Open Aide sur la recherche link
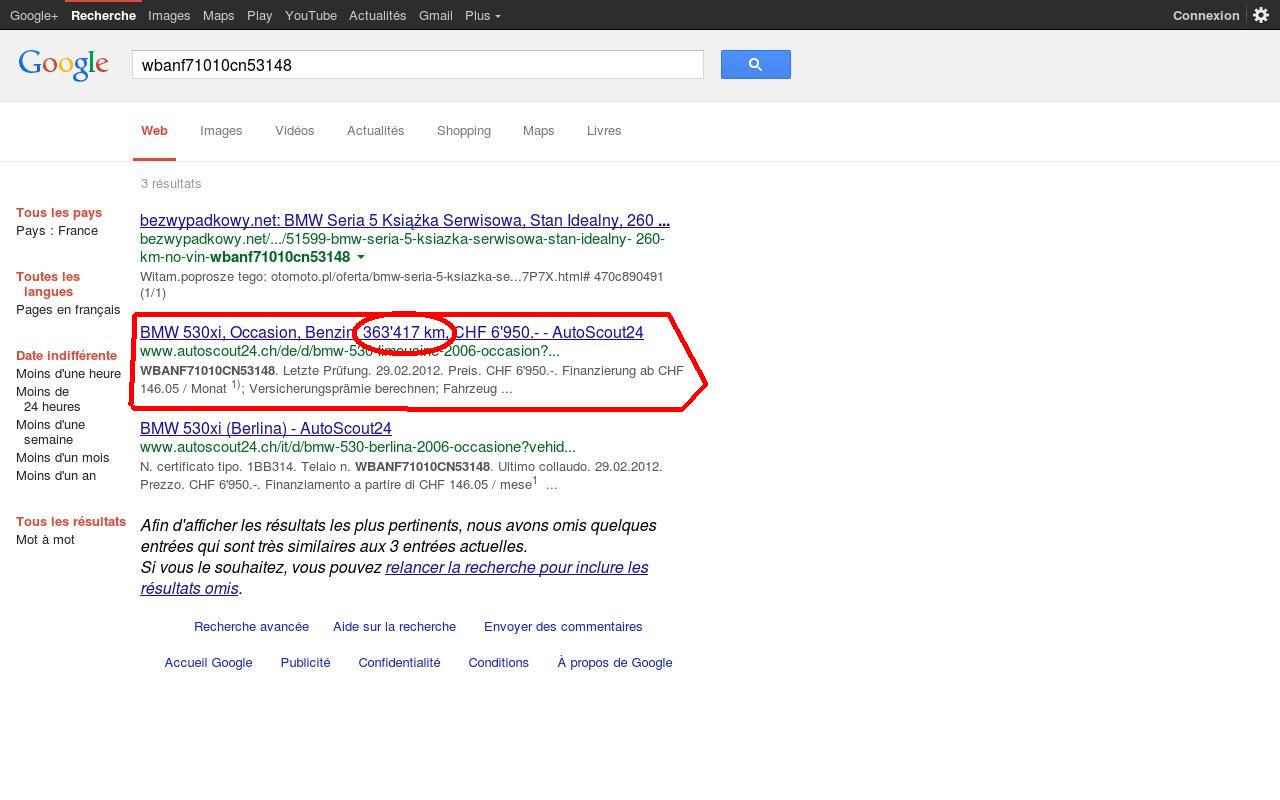 tap(394, 627)
